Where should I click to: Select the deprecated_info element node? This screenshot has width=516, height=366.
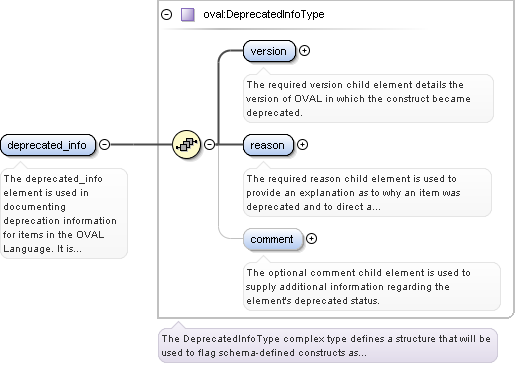click(48, 145)
